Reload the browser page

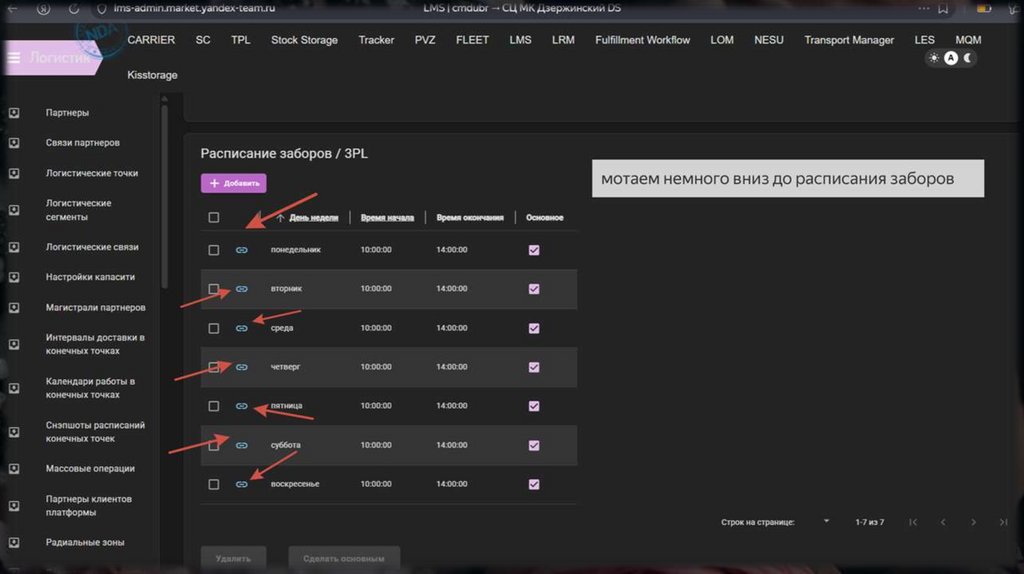click(x=74, y=8)
